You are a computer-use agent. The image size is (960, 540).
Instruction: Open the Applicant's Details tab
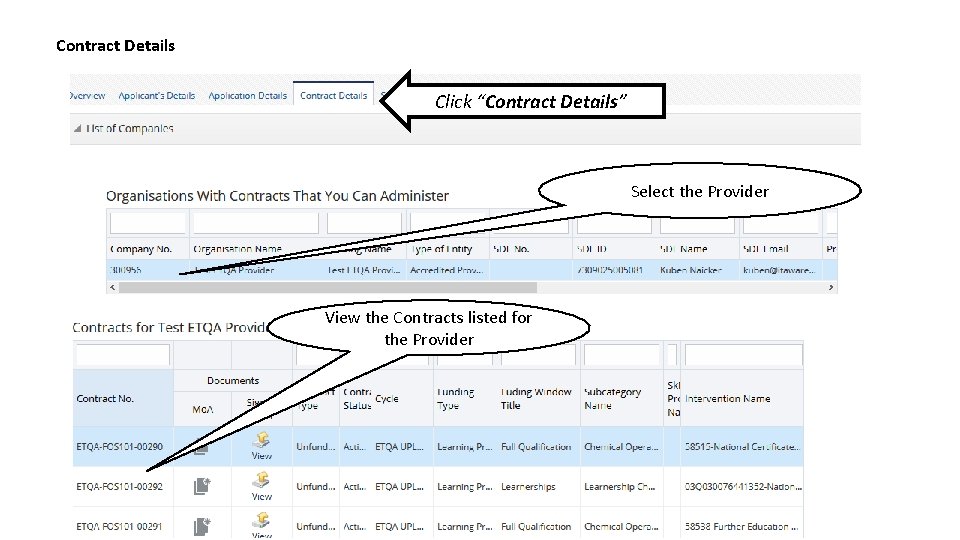click(157, 96)
